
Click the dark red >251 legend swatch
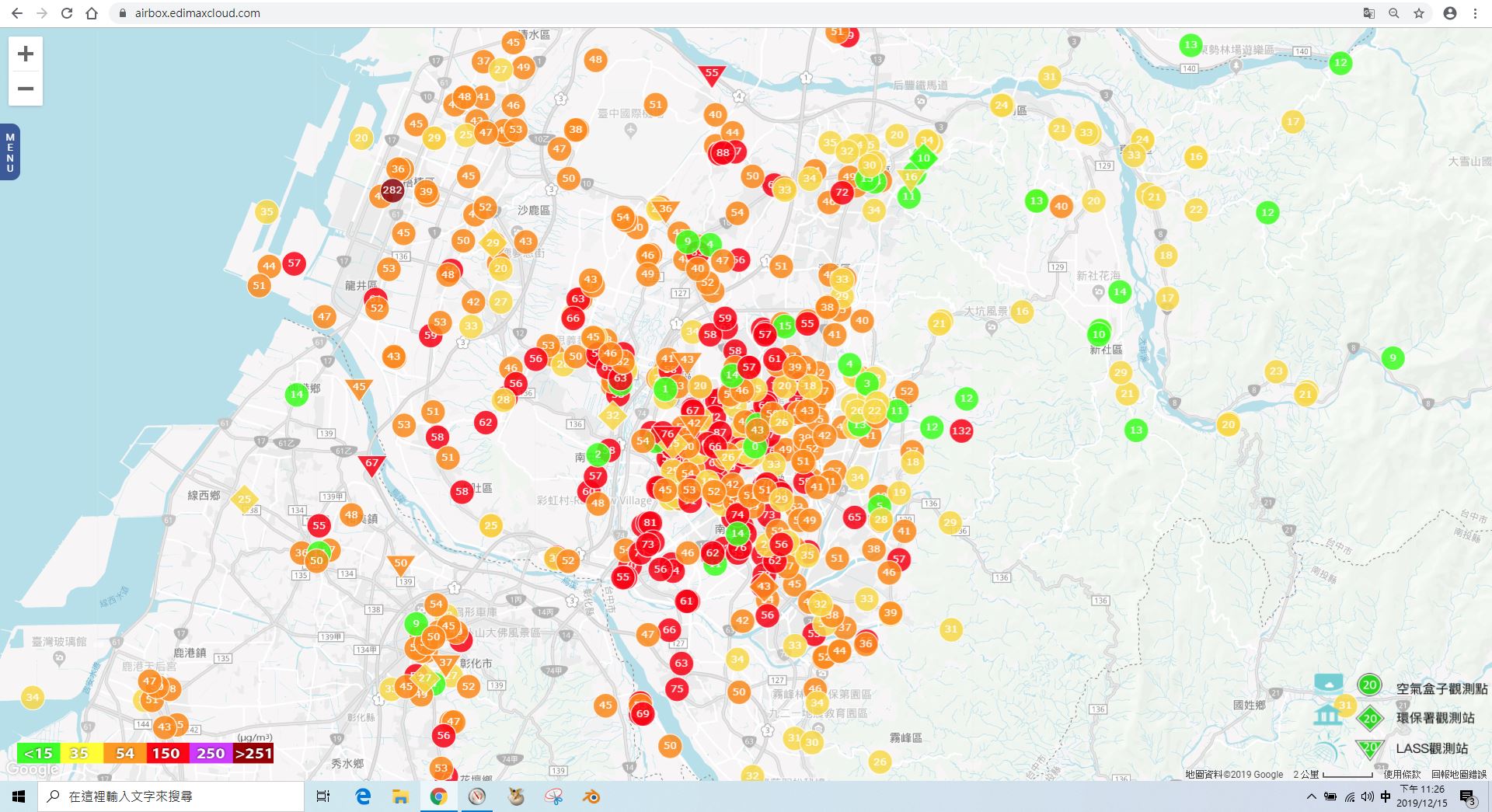click(x=253, y=753)
